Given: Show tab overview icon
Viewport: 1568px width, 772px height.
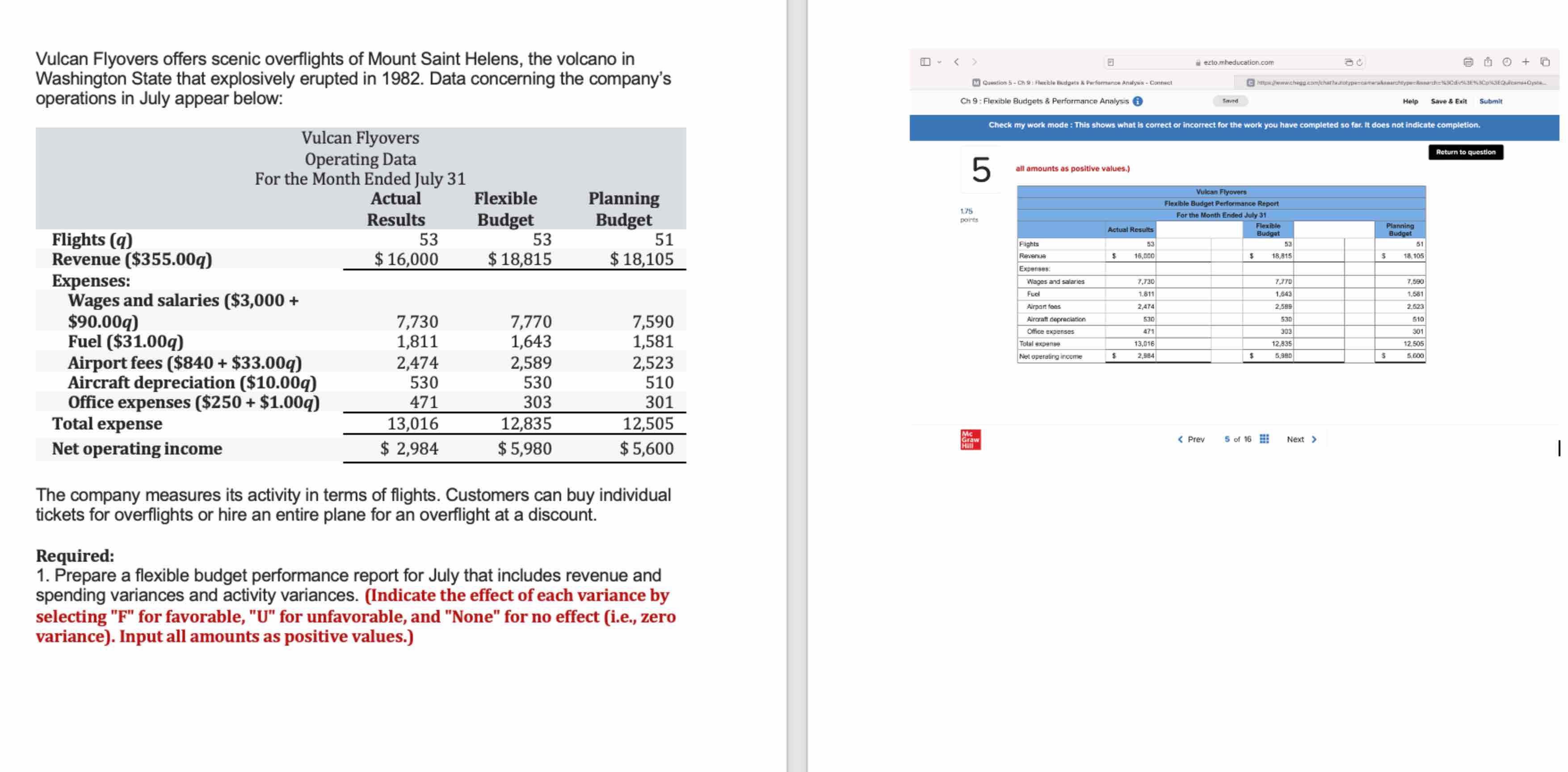Looking at the screenshot, I should pyautogui.click(x=1545, y=62).
